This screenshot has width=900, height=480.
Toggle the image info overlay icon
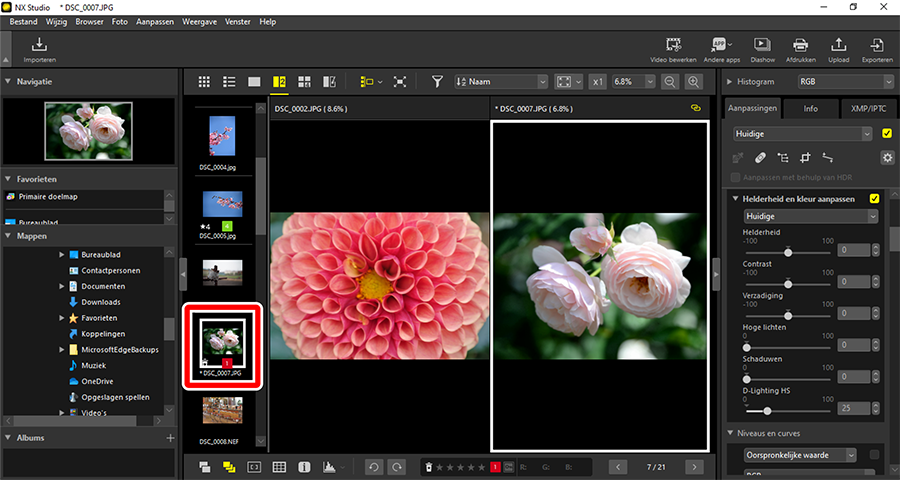pos(304,467)
